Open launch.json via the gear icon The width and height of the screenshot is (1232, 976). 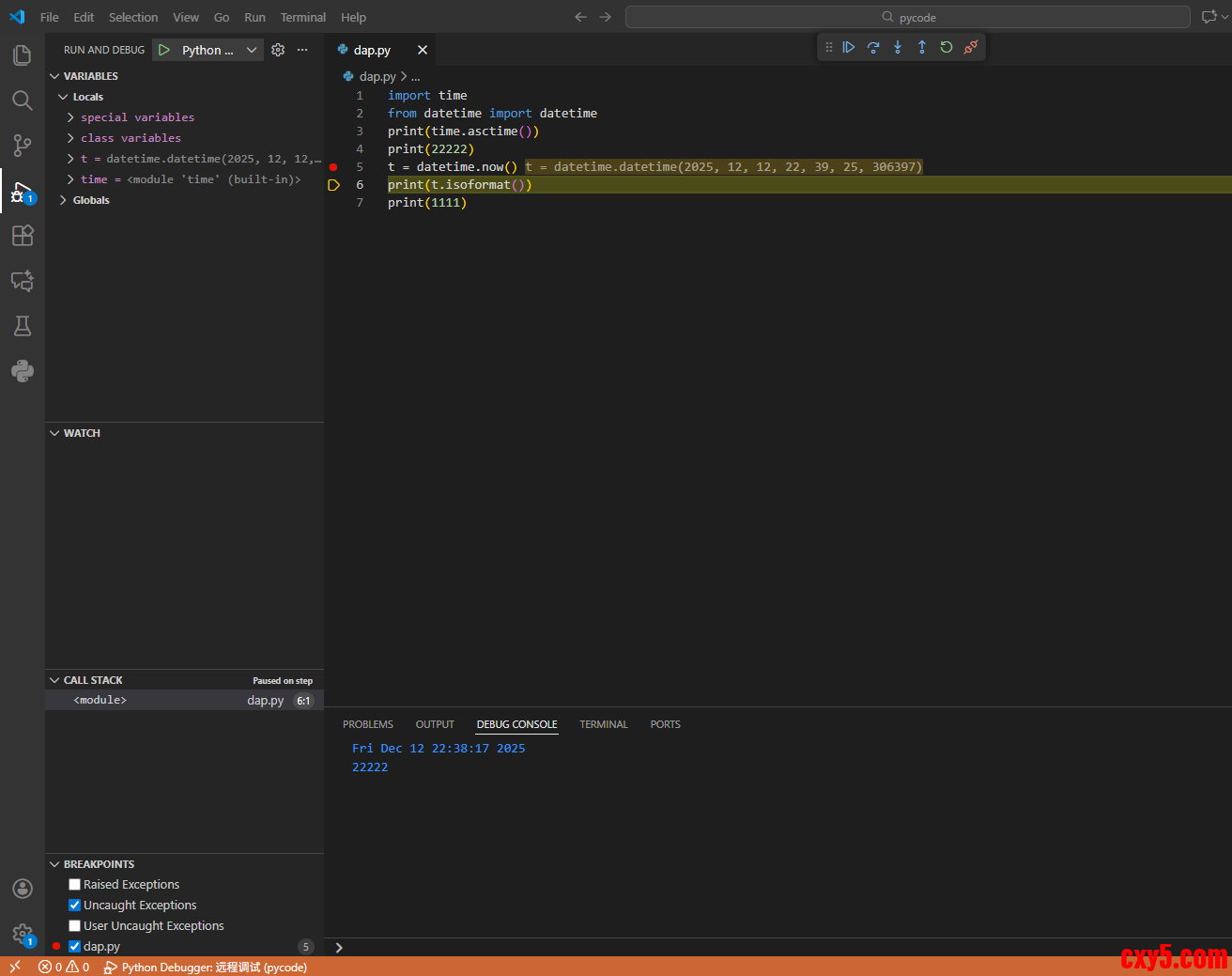(x=278, y=50)
